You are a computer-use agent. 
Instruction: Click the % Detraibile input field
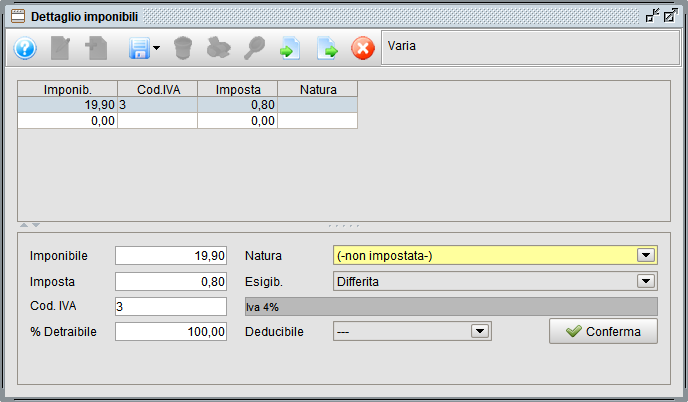tap(171, 332)
